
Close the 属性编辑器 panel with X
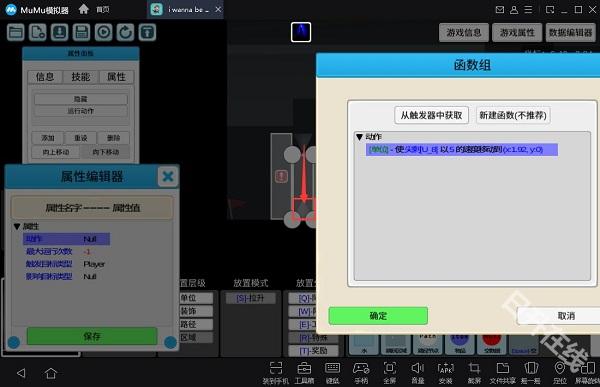(168, 176)
